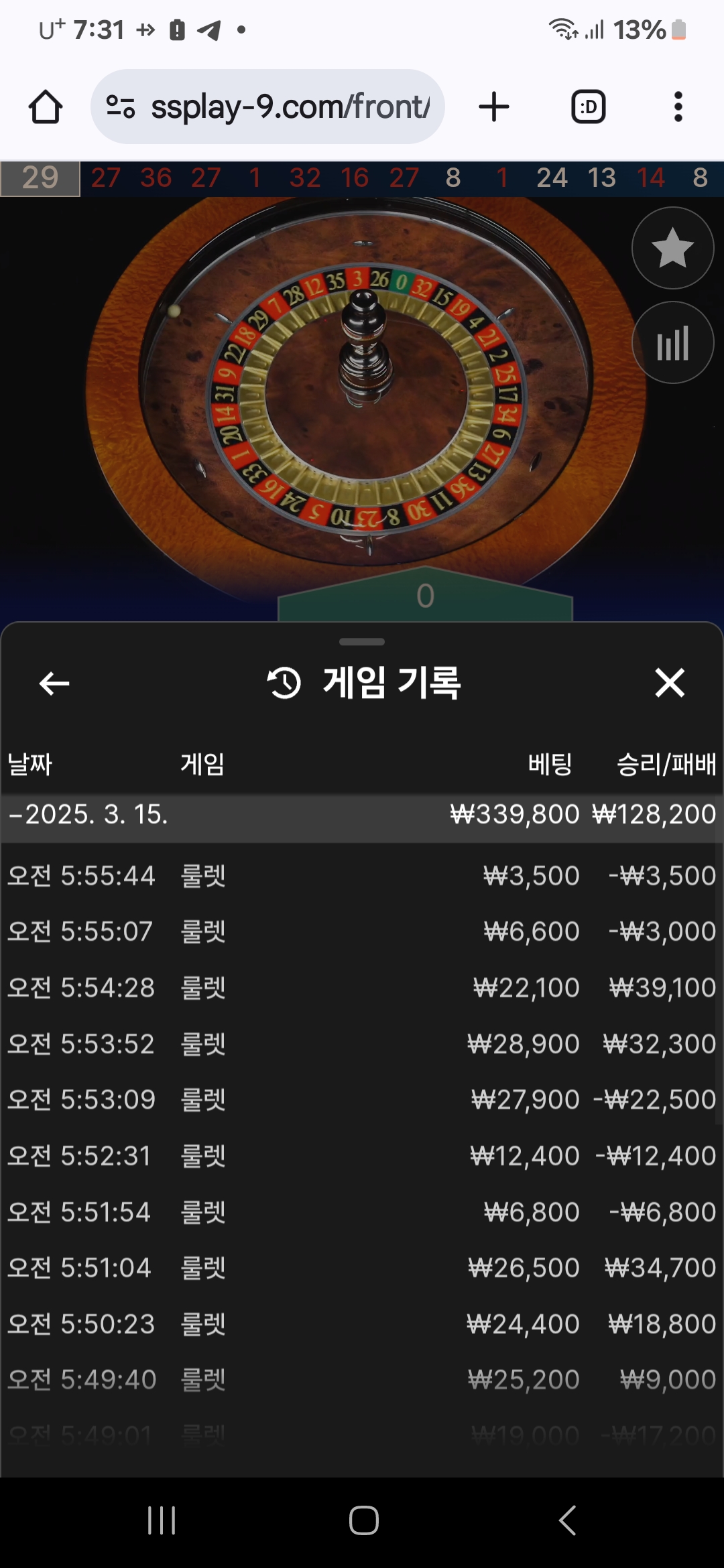The image size is (724, 1568).
Task: Select the 5:53:09 roulette entry
Action: (362, 1100)
